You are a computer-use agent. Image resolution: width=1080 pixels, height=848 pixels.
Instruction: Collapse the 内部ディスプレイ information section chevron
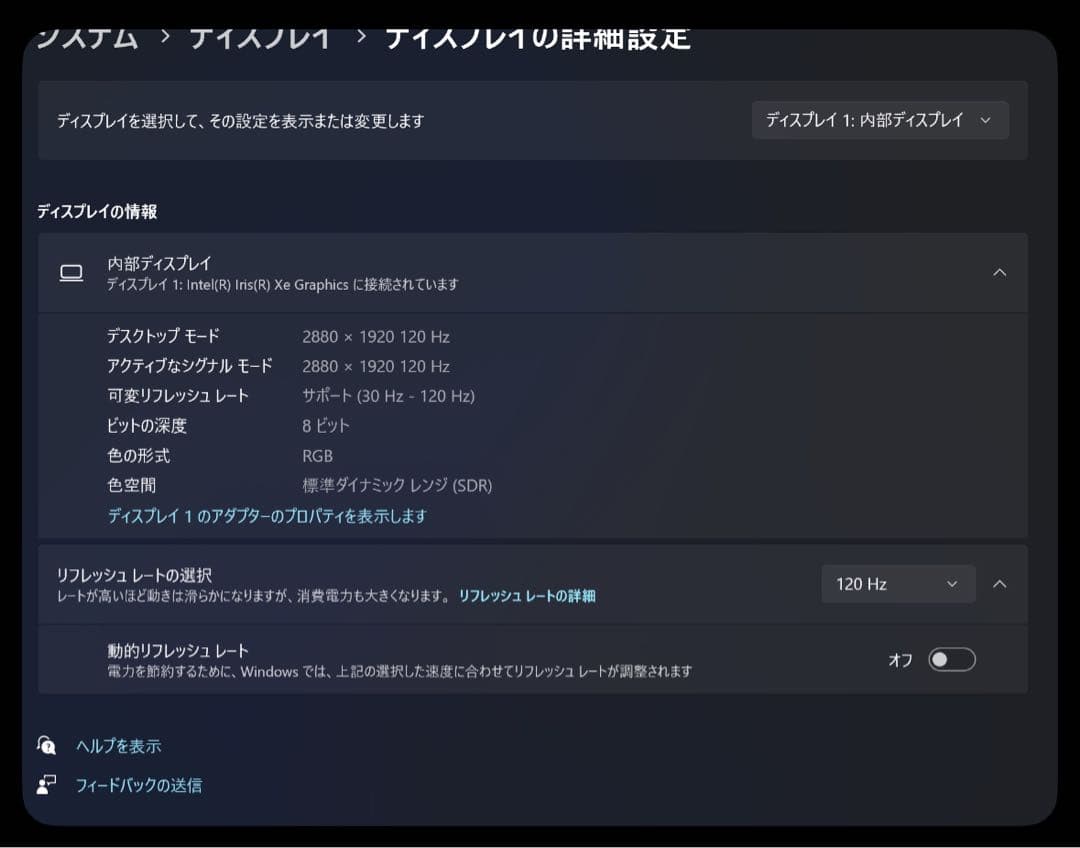(x=999, y=272)
